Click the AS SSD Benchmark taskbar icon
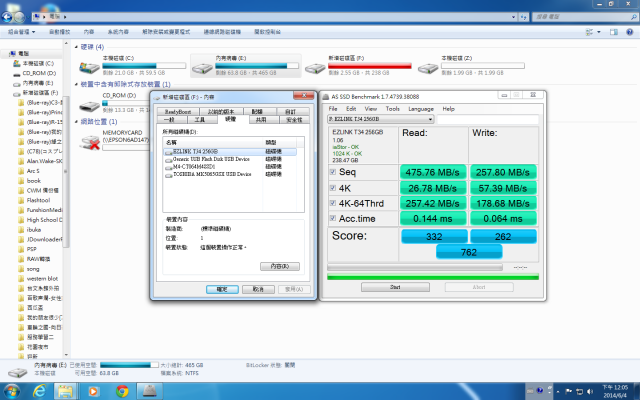The image size is (640, 400). 149,391
